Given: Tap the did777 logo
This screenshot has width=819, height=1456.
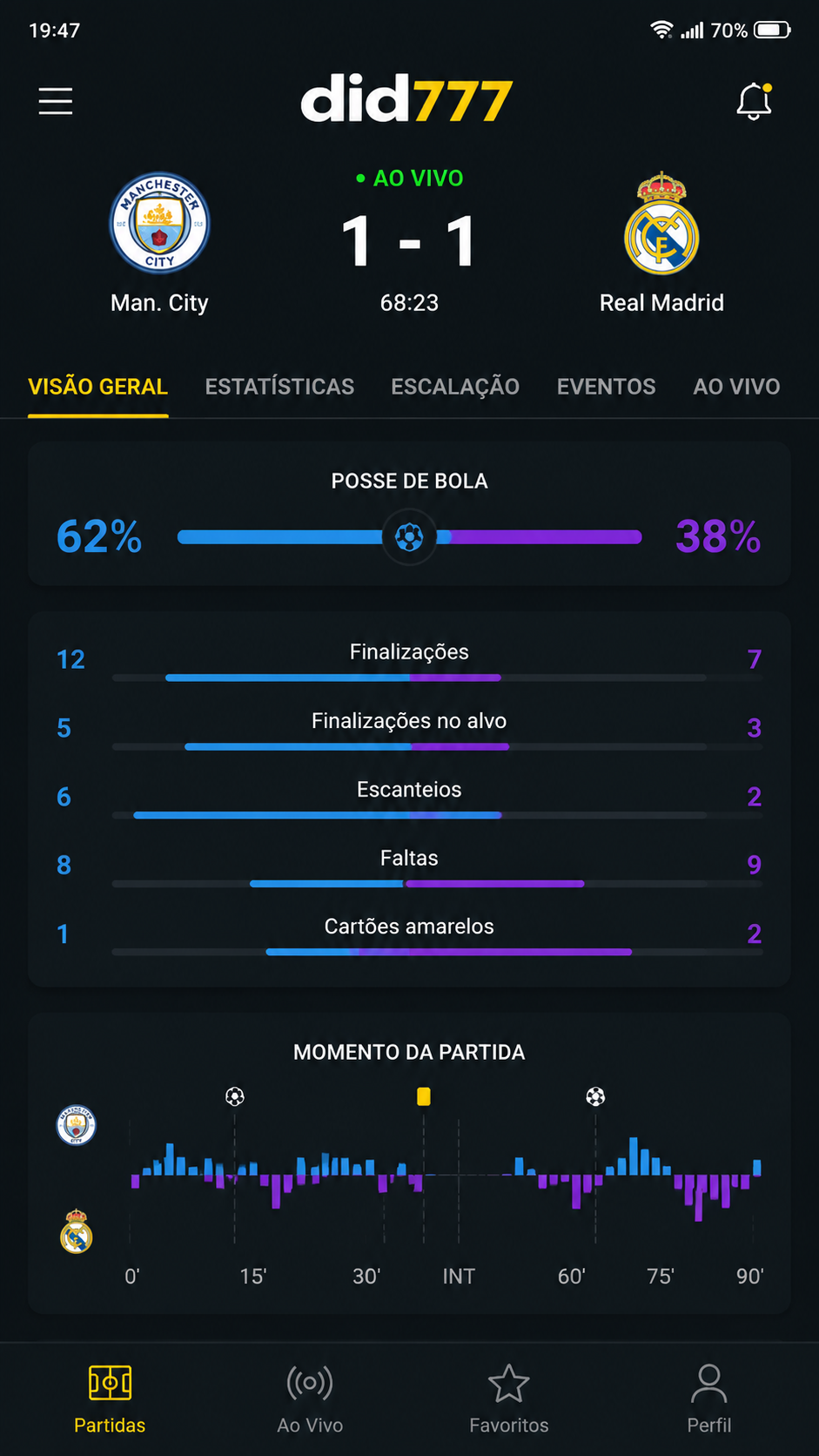Looking at the screenshot, I should [x=406, y=99].
